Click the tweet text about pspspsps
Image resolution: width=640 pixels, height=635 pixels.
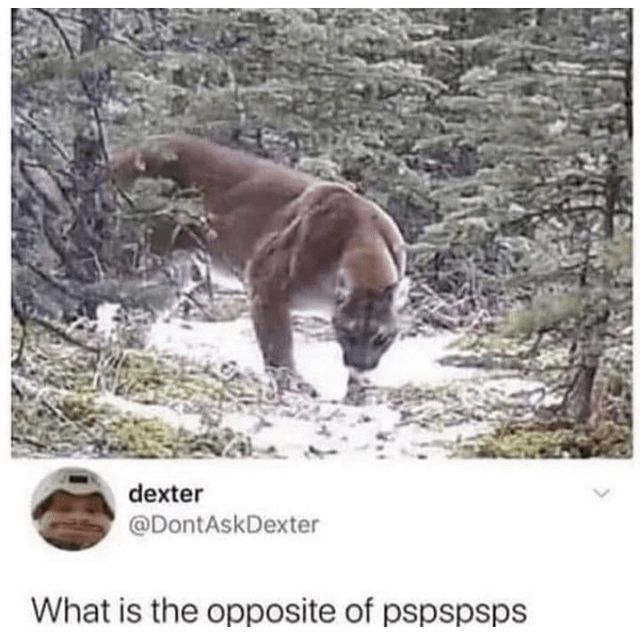pyautogui.click(x=279, y=612)
